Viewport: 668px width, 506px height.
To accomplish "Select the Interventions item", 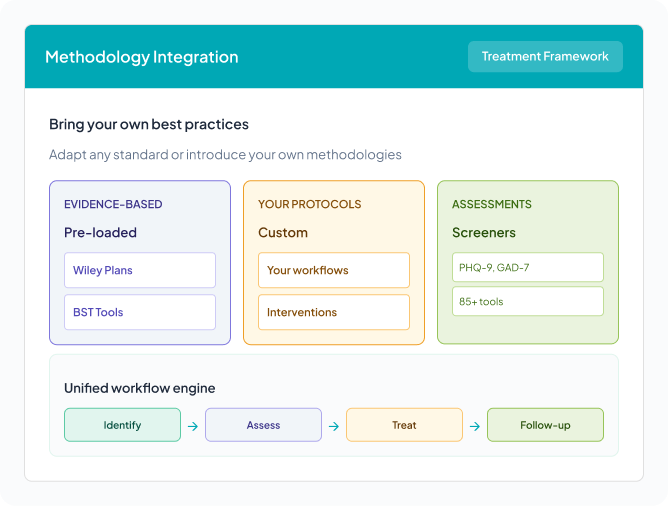I will pos(333,312).
